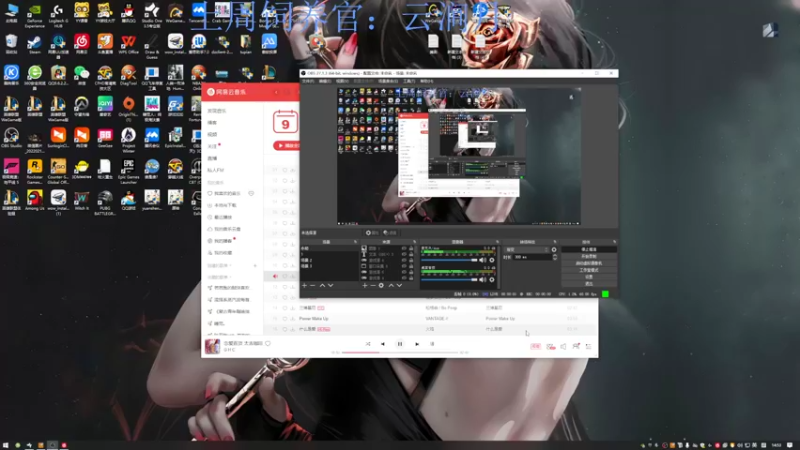
Task: Lock the first OBS source
Action: coord(411,248)
